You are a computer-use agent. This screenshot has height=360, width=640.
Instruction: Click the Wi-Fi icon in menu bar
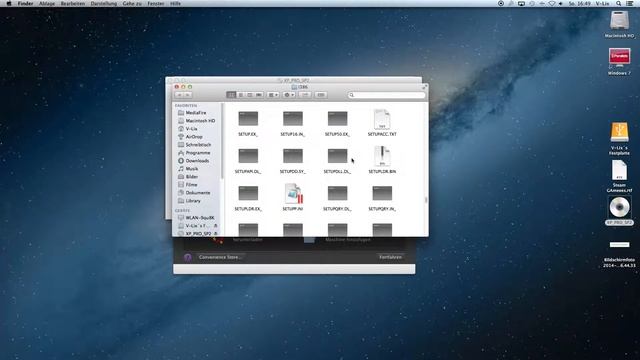point(551,3)
